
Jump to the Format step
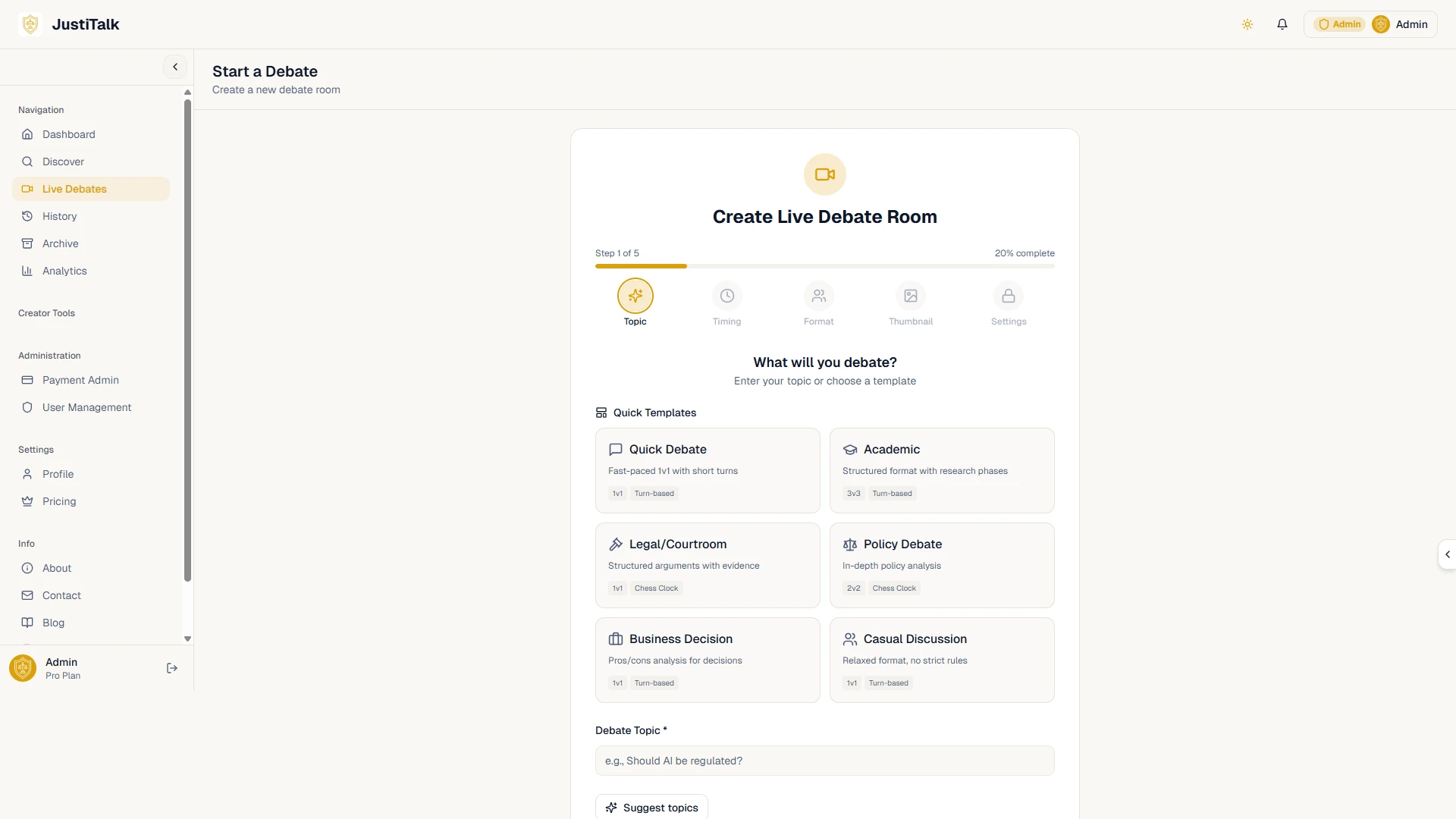pos(819,303)
